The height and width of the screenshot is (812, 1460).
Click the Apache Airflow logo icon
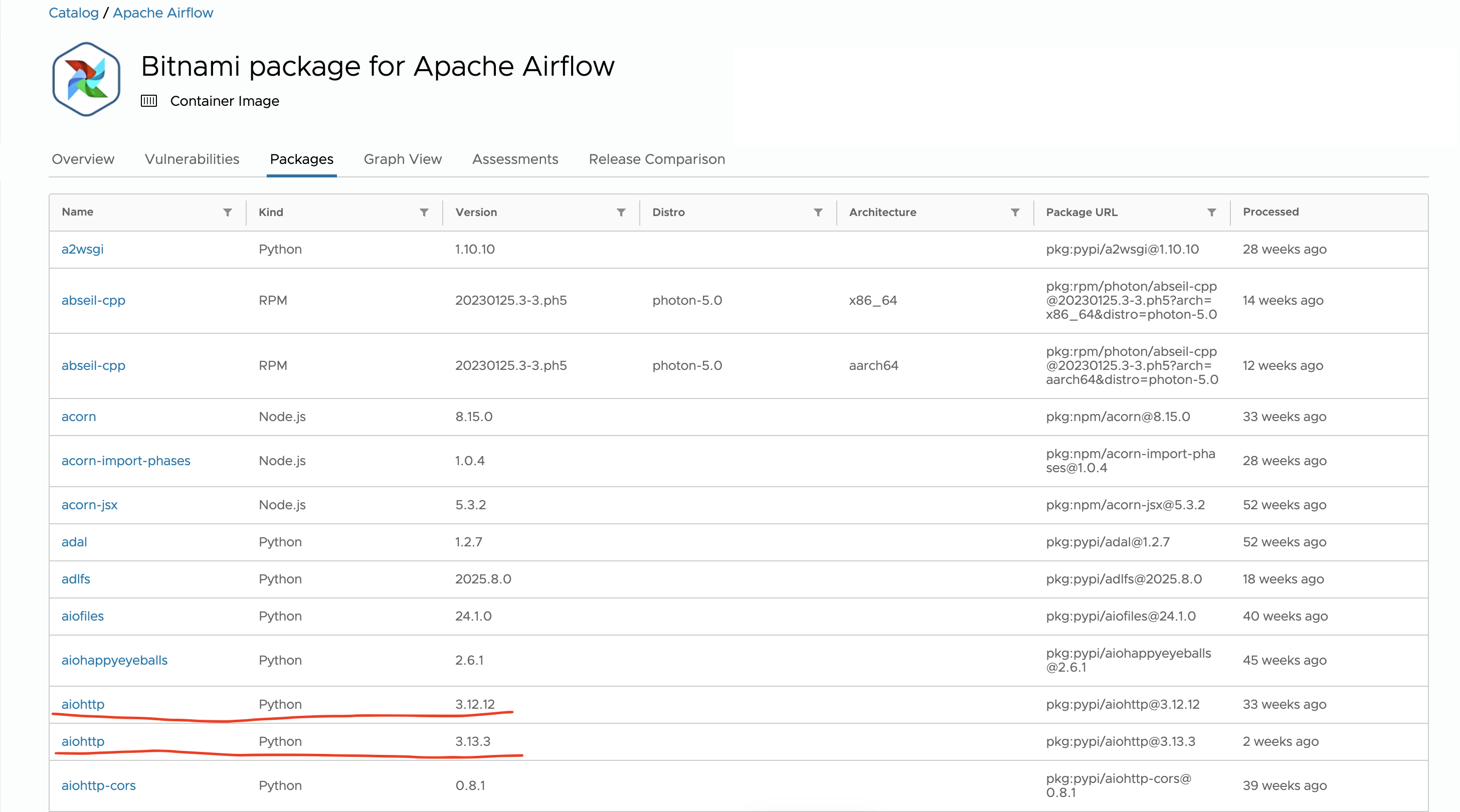[x=86, y=79]
